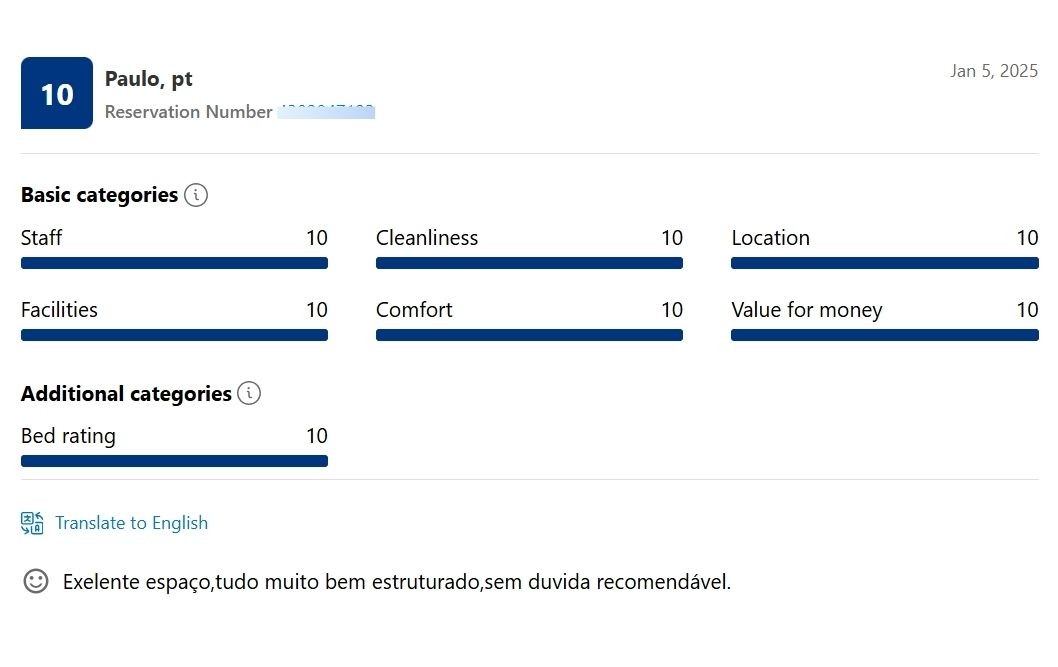Screen dimensions: 1058x667
Task: Click the blurred reservation number
Action: [x=327, y=111]
